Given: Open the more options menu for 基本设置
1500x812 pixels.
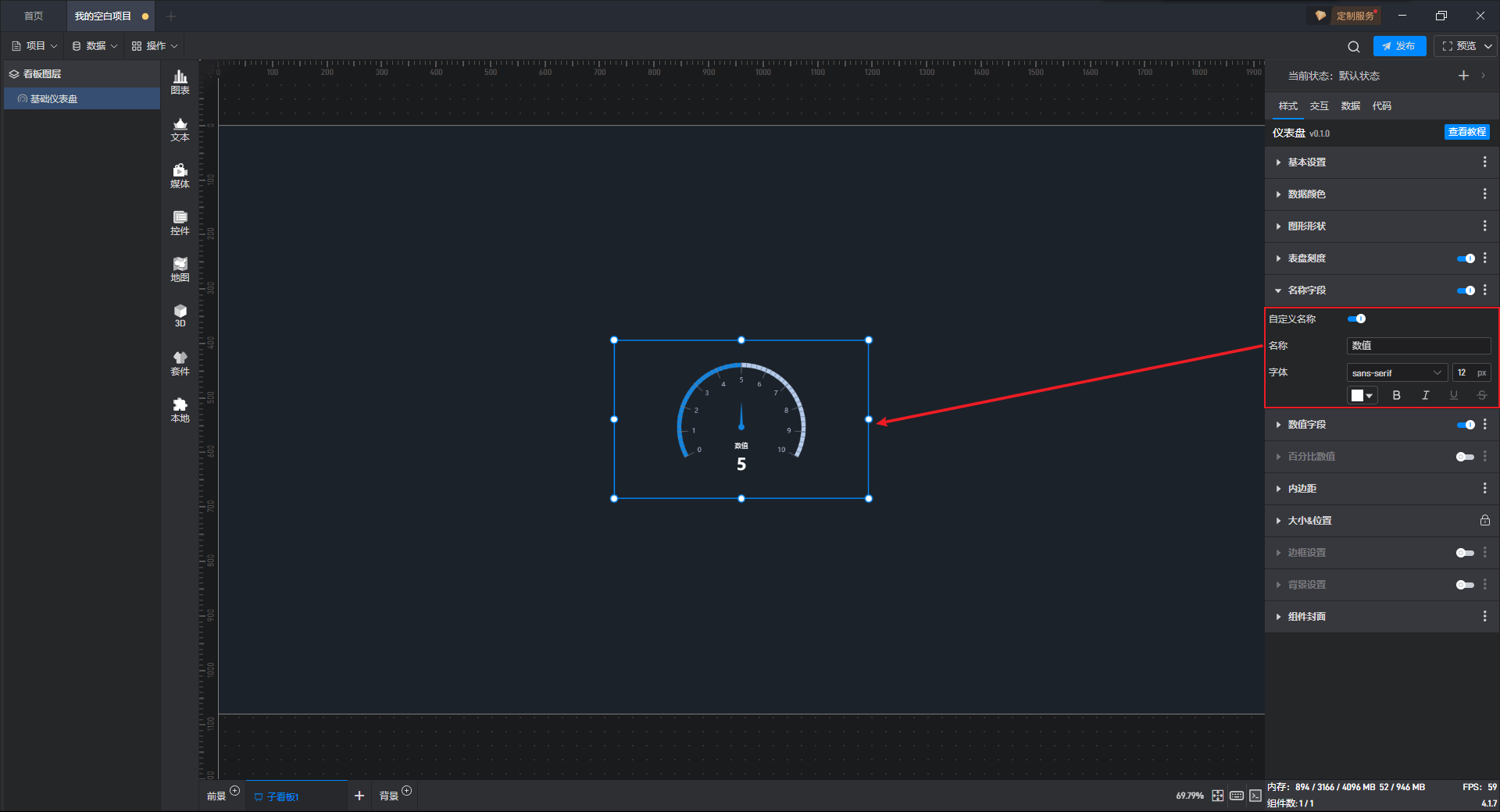Looking at the screenshot, I should [x=1484, y=162].
